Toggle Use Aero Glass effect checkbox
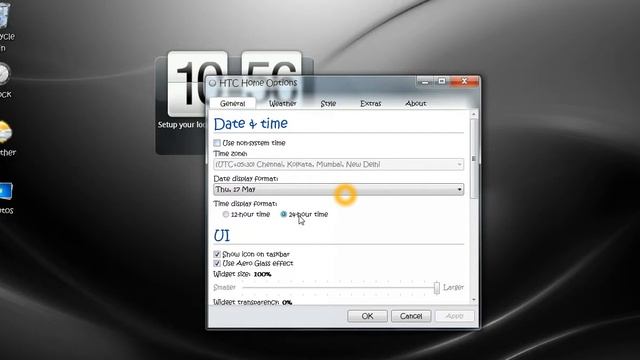 point(217,263)
